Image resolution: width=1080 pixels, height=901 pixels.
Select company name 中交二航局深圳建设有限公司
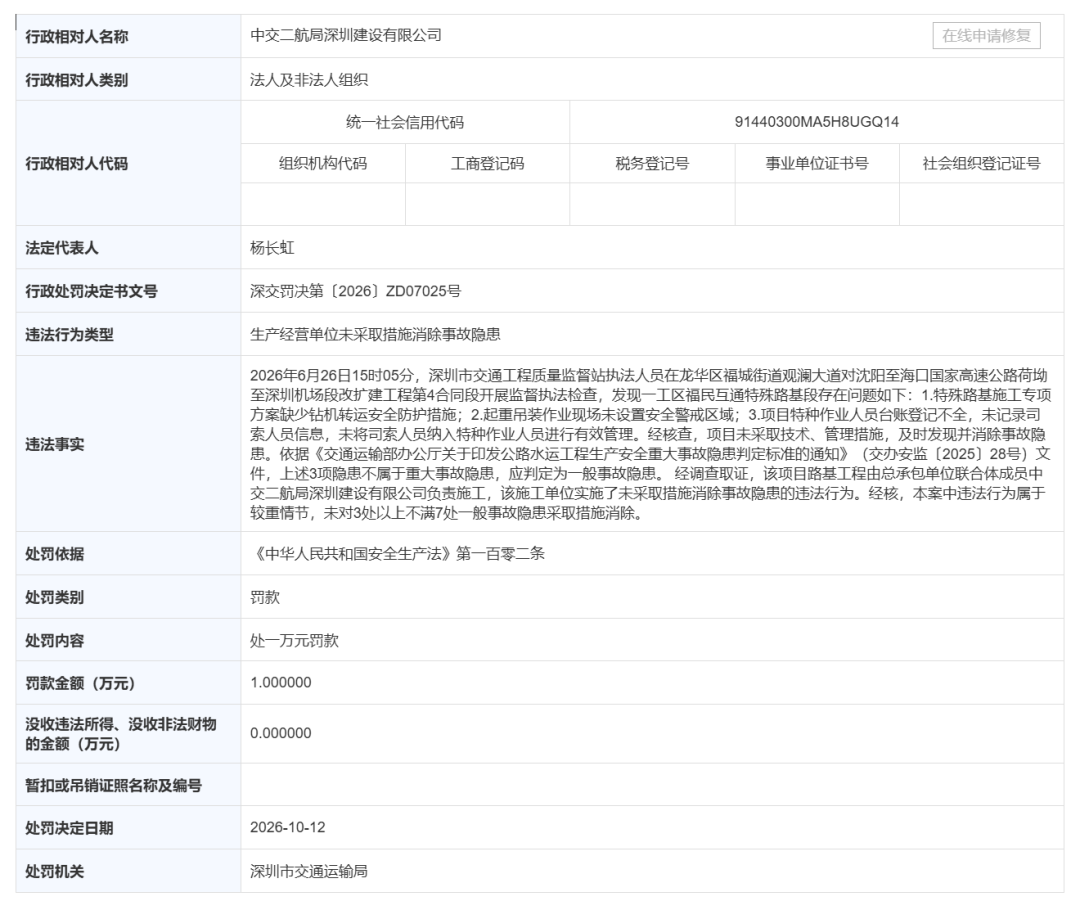[346, 35]
